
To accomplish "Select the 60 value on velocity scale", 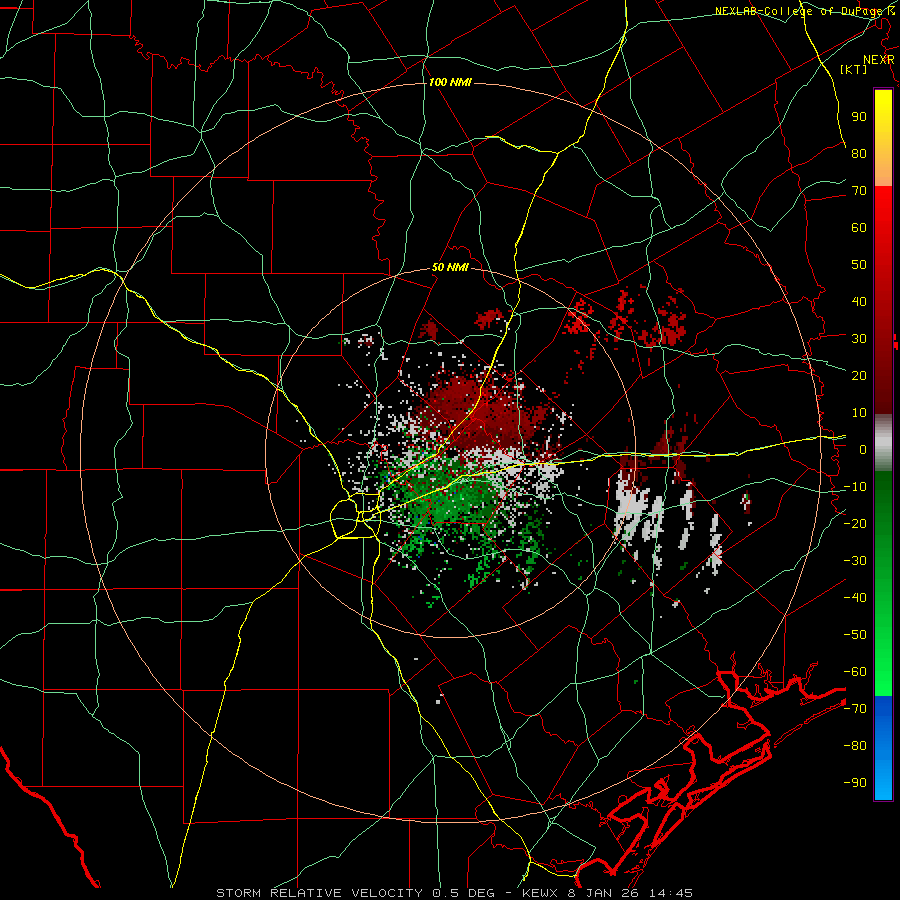I will (x=859, y=227).
